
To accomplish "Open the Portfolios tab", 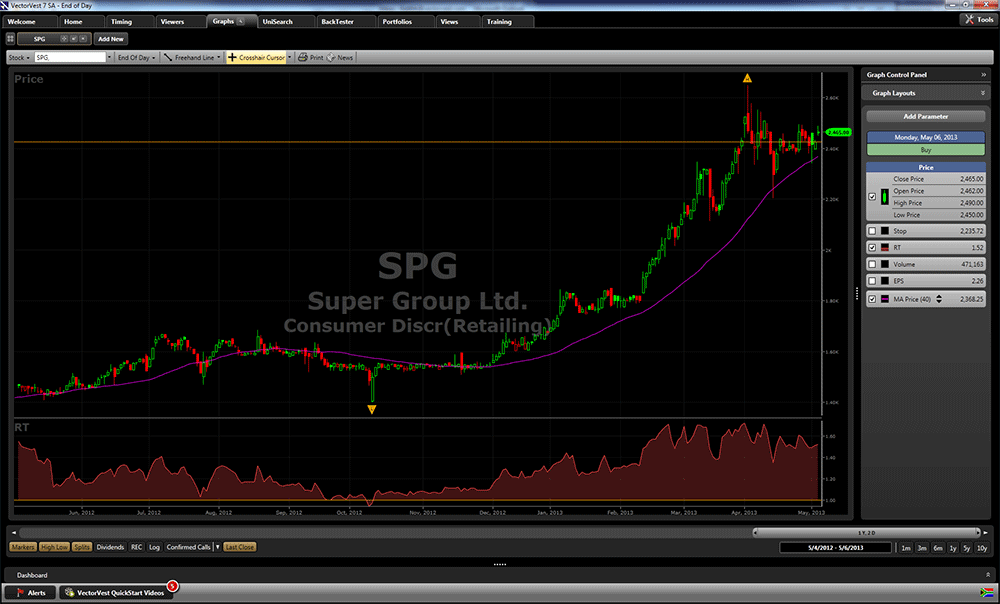I will click(x=396, y=21).
